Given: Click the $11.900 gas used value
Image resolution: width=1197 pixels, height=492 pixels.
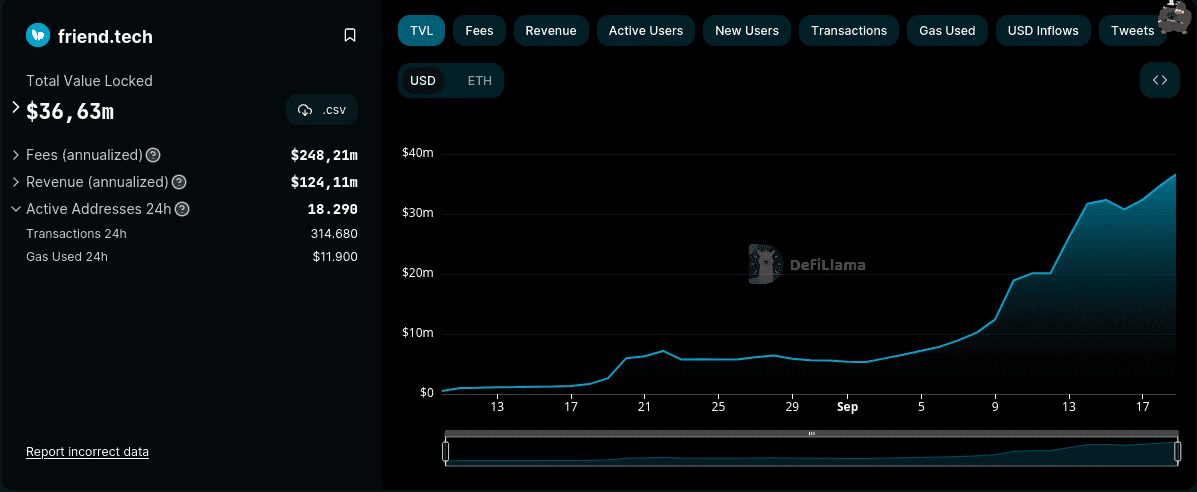Looking at the screenshot, I should [335, 257].
